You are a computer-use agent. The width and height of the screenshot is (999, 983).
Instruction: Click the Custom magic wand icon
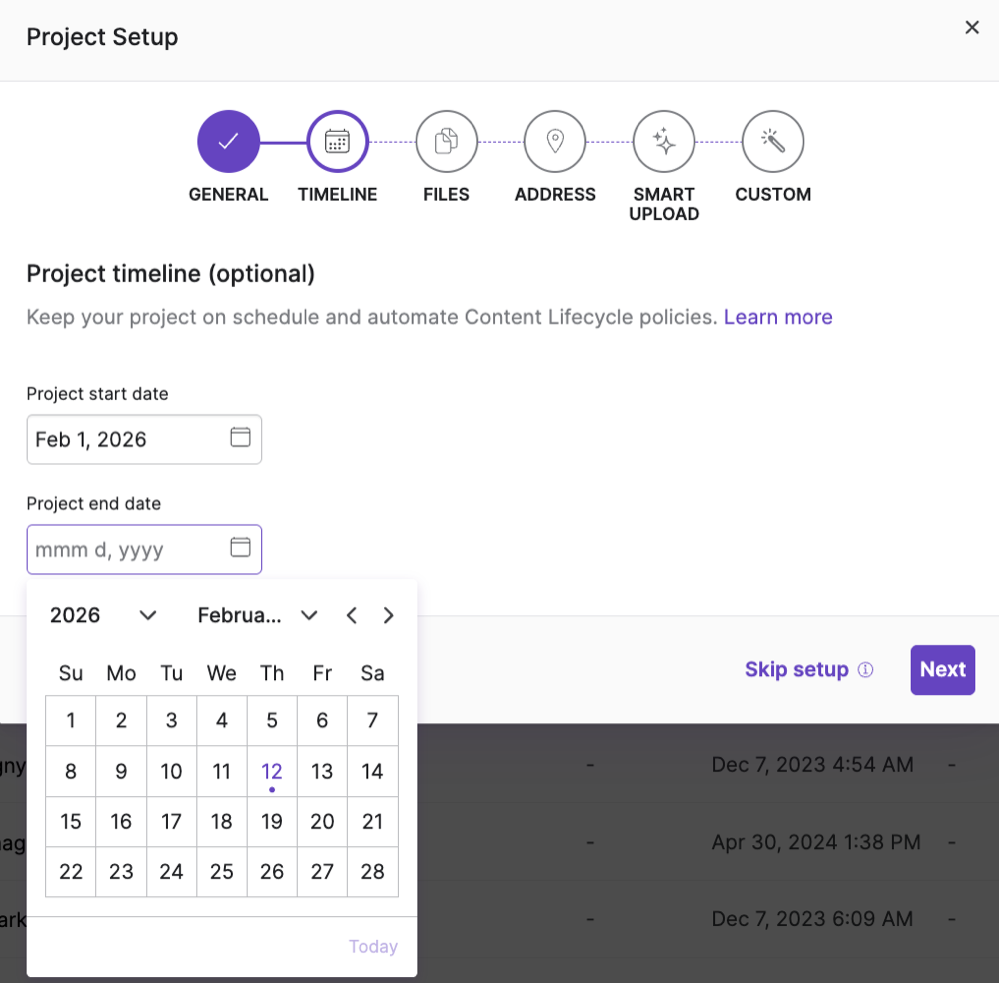pyautogui.click(x=772, y=140)
